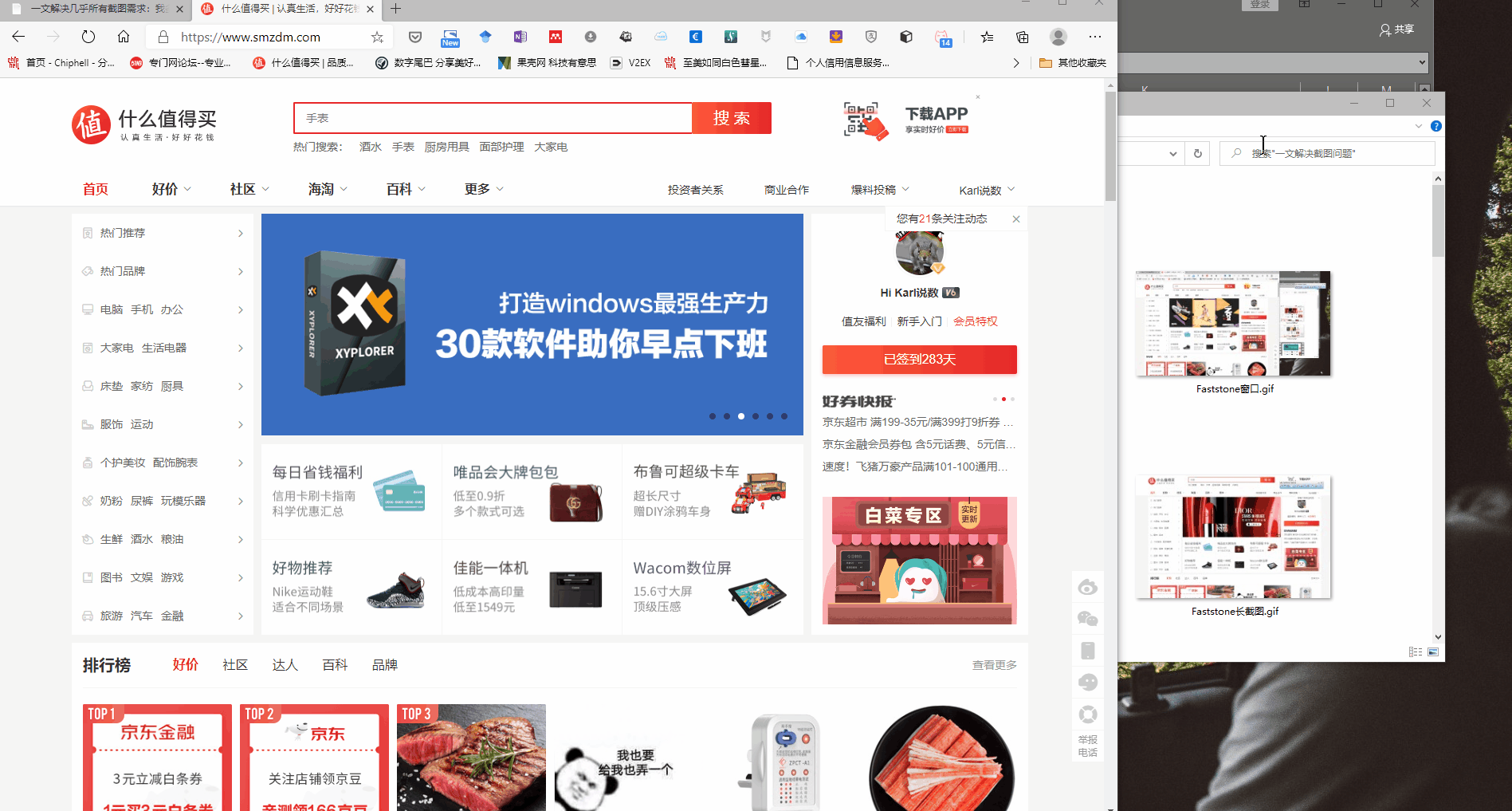The height and width of the screenshot is (811, 1512).
Task: Click the Explorer window vertical scrollbar
Action: click(x=1438, y=222)
